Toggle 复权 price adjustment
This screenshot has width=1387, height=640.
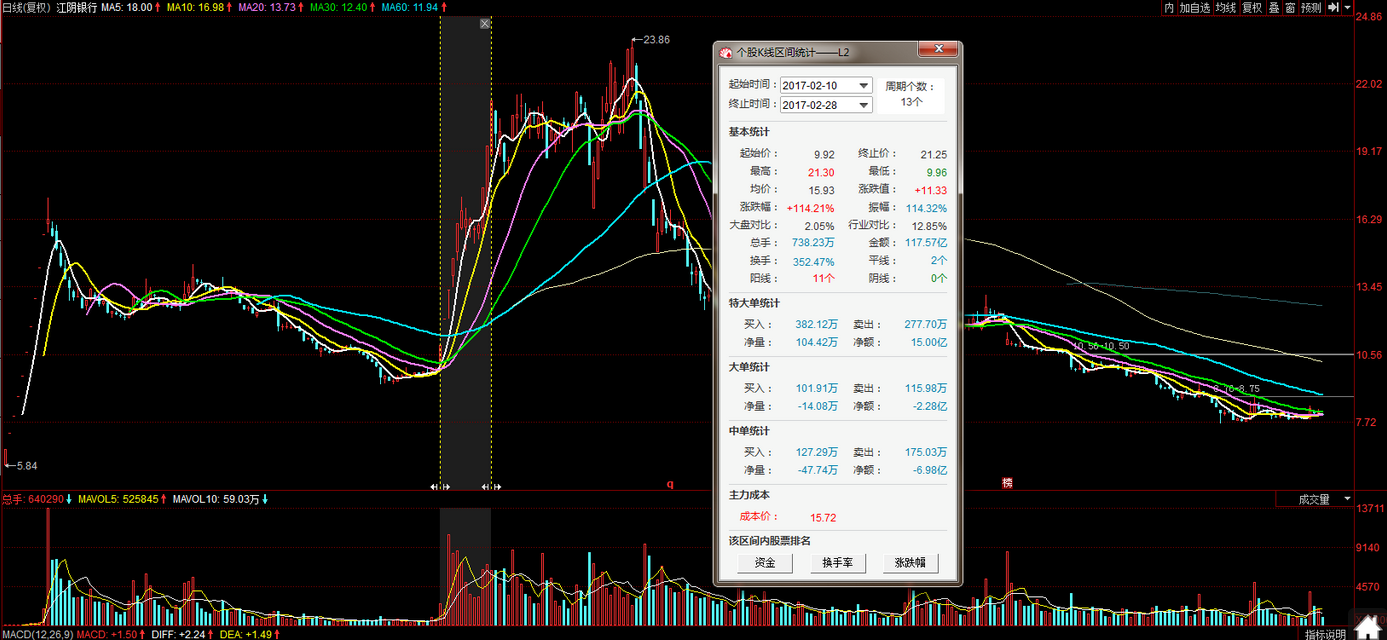[1251, 7]
